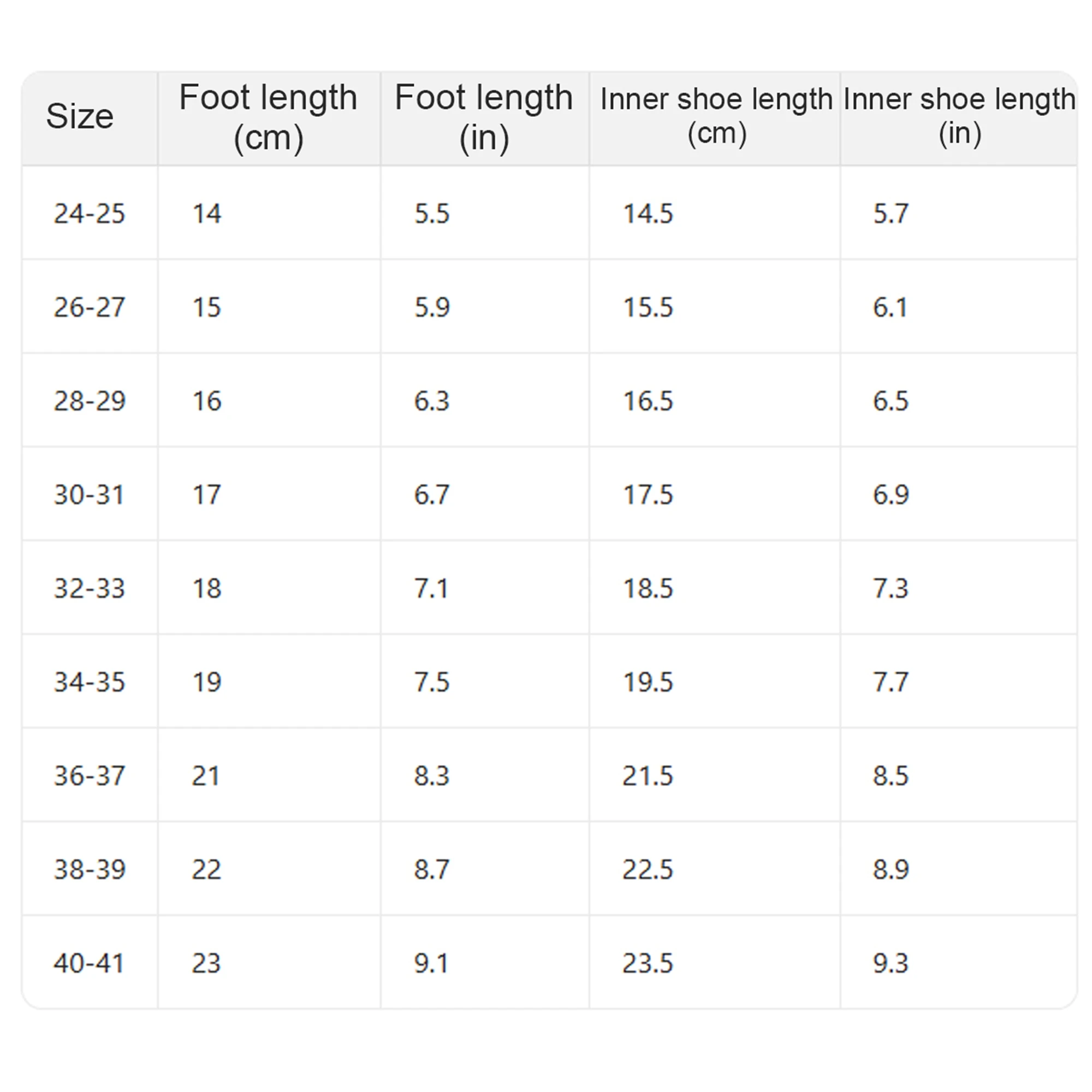Select the Foot length (cm) header
The height and width of the screenshot is (1092, 1092).
[x=269, y=117]
